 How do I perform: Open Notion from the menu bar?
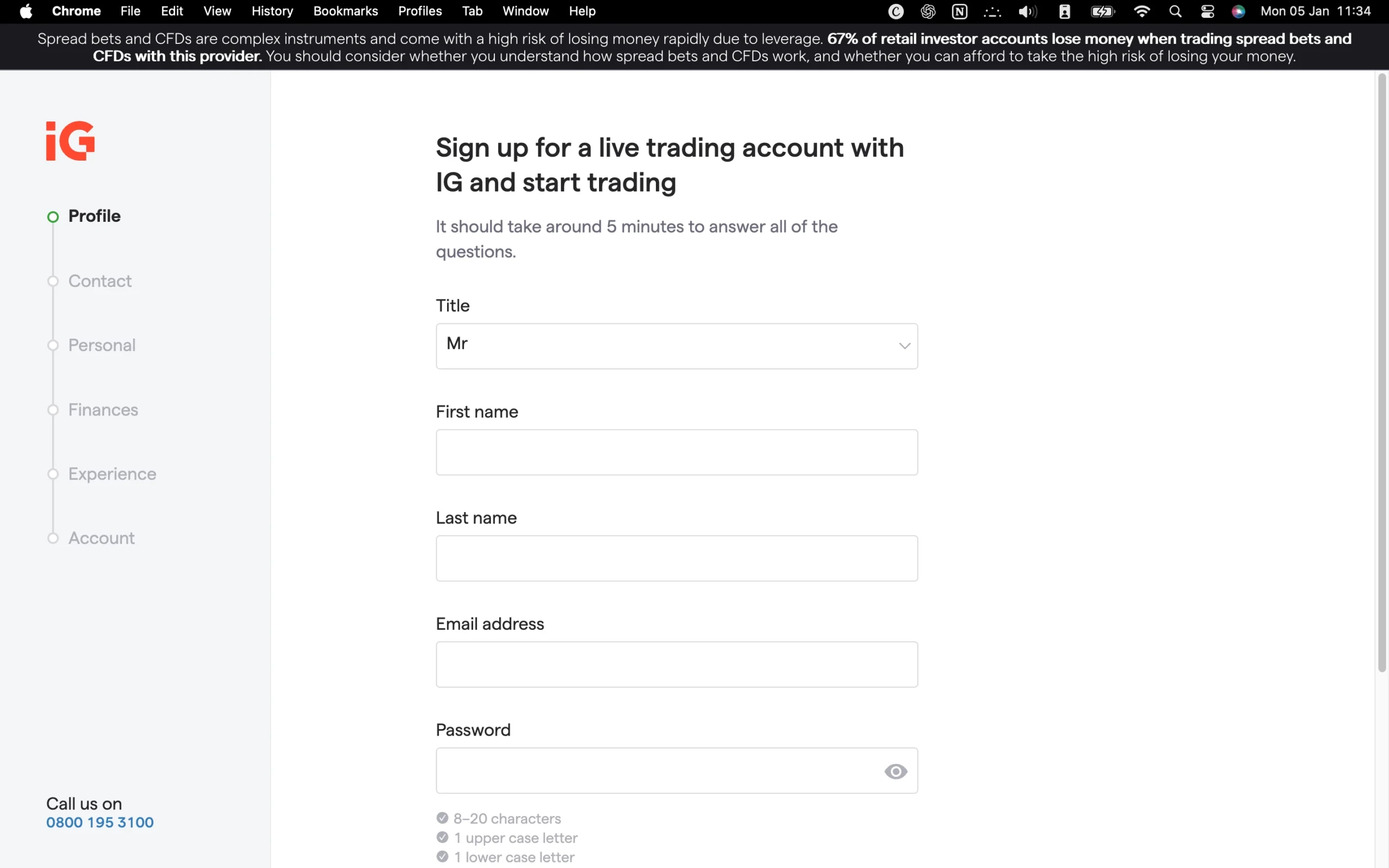click(x=959, y=11)
